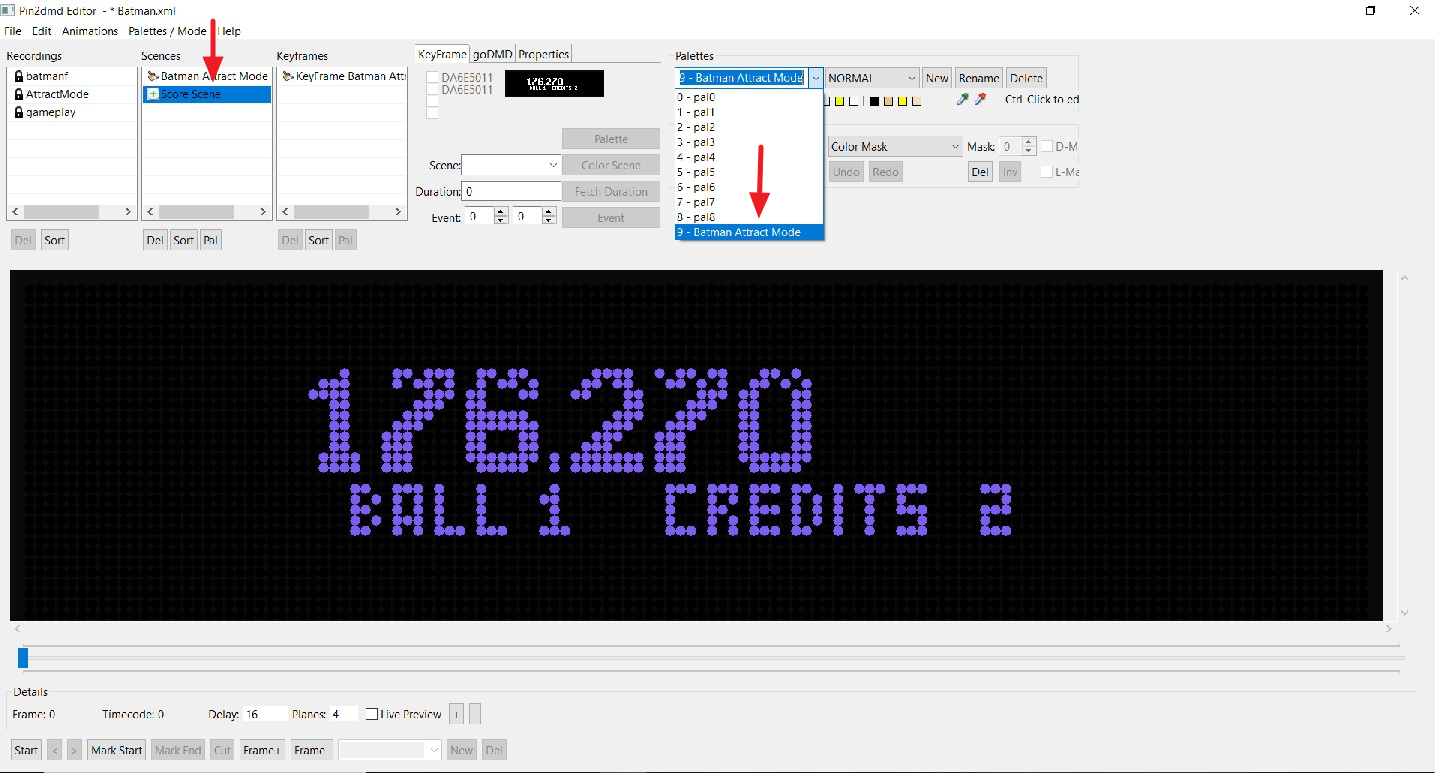The height and width of the screenshot is (773, 1435).
Task: Select the gameplay recording
Action: click(72, 112)
